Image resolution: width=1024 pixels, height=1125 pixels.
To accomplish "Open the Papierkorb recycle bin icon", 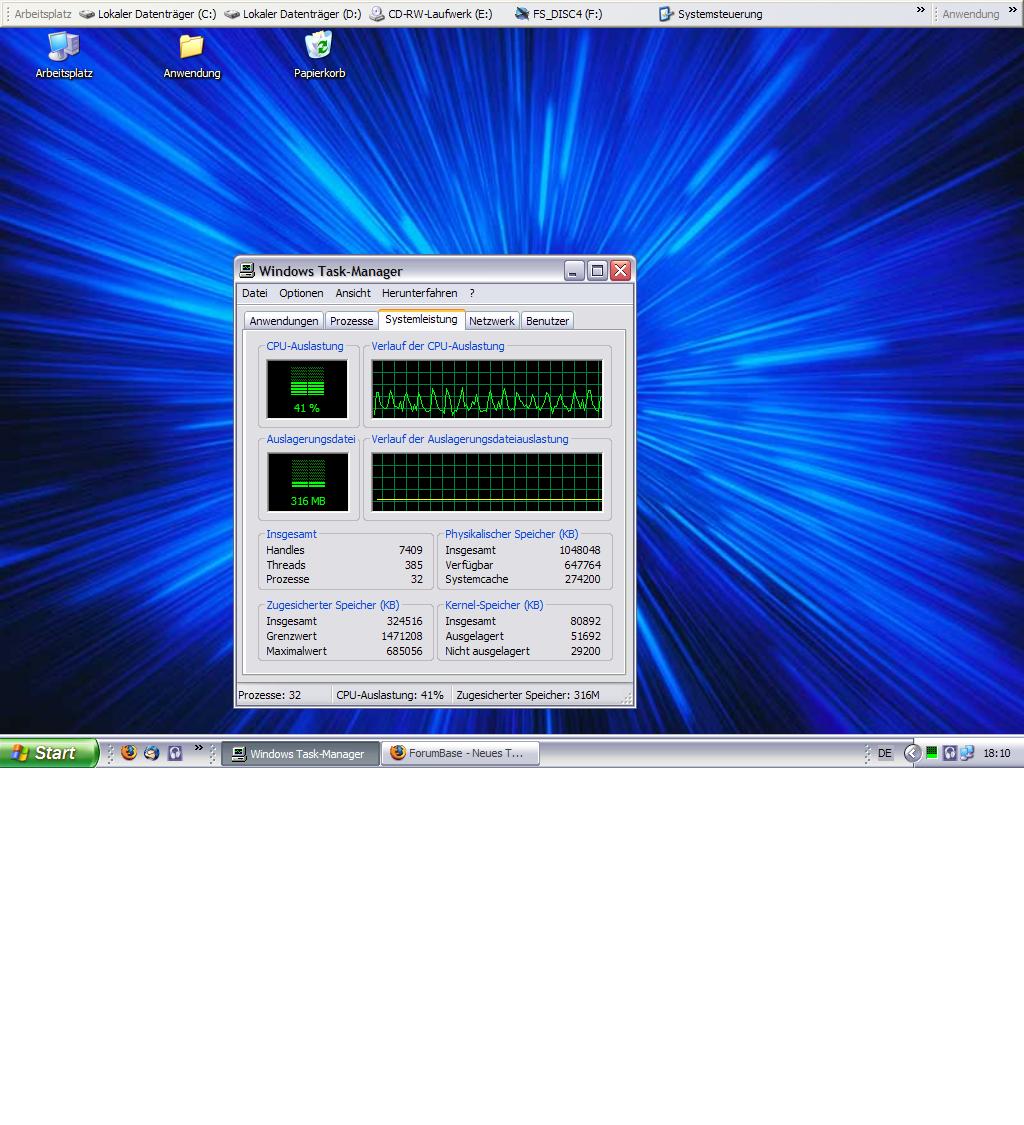I will pos(319,55).
